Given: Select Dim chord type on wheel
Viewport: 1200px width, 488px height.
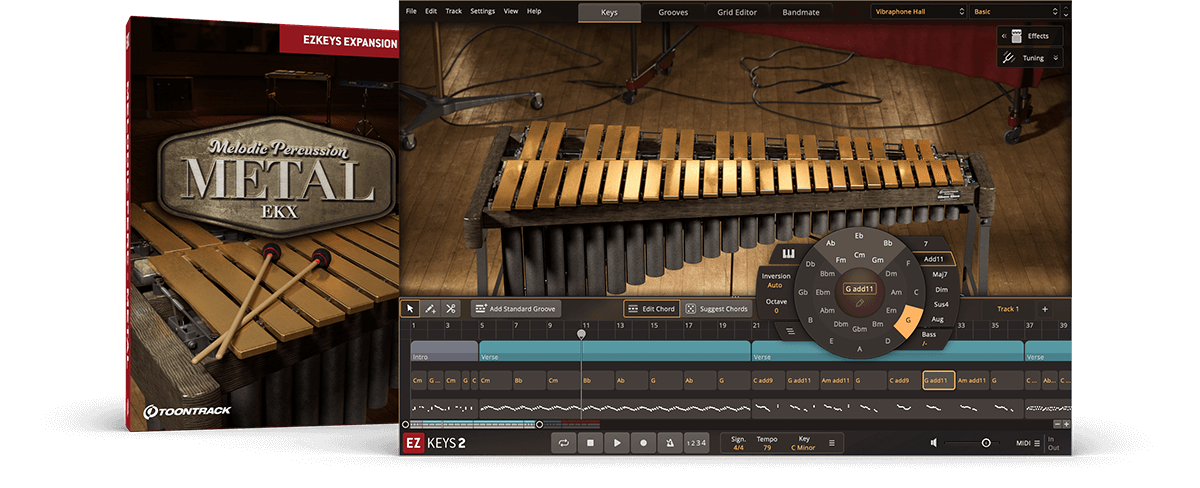Looking at the screenshot, I should click(941, 289).
